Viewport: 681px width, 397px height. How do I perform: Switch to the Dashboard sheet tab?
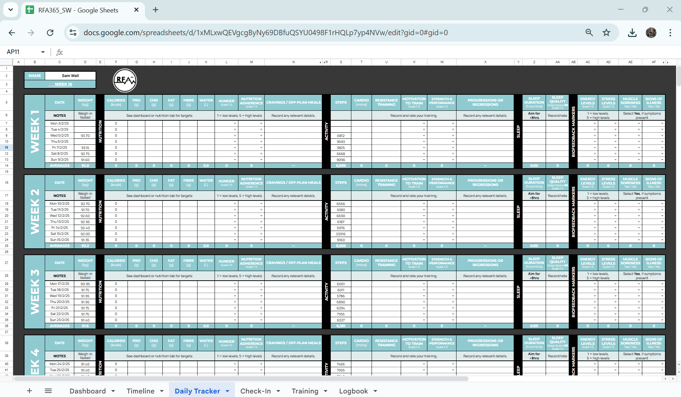87,391
